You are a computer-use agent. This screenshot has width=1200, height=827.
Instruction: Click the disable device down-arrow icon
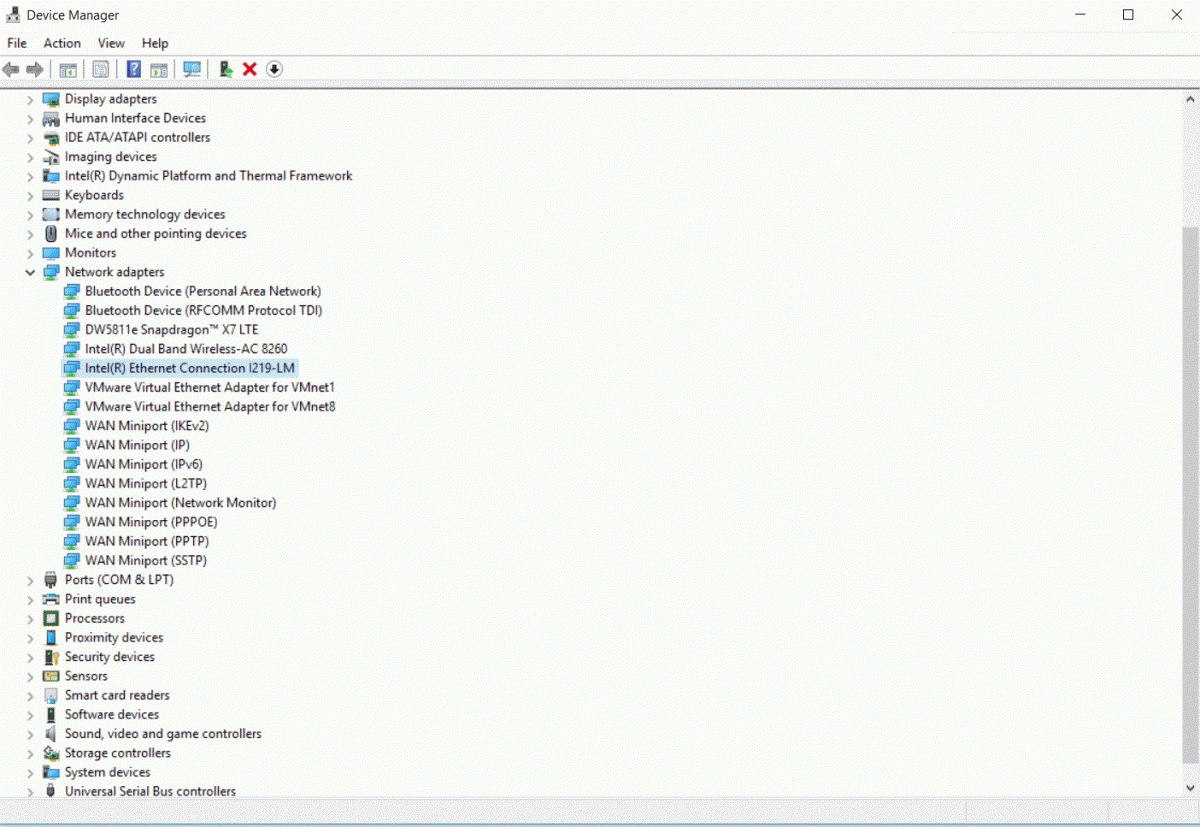point(274,69)
